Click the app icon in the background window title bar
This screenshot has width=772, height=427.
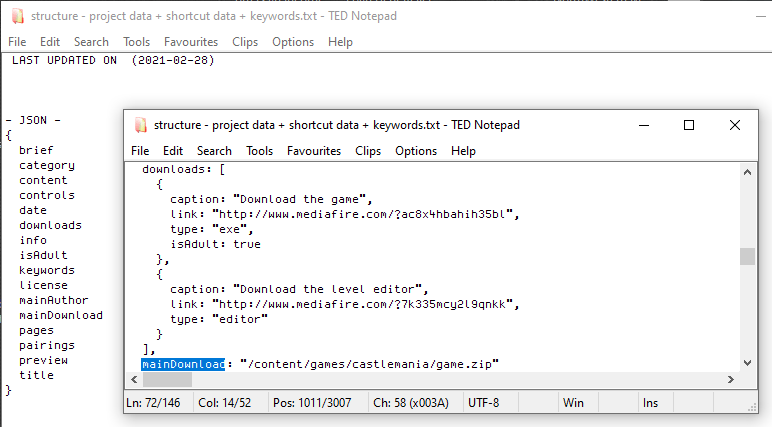coord(14,16)
